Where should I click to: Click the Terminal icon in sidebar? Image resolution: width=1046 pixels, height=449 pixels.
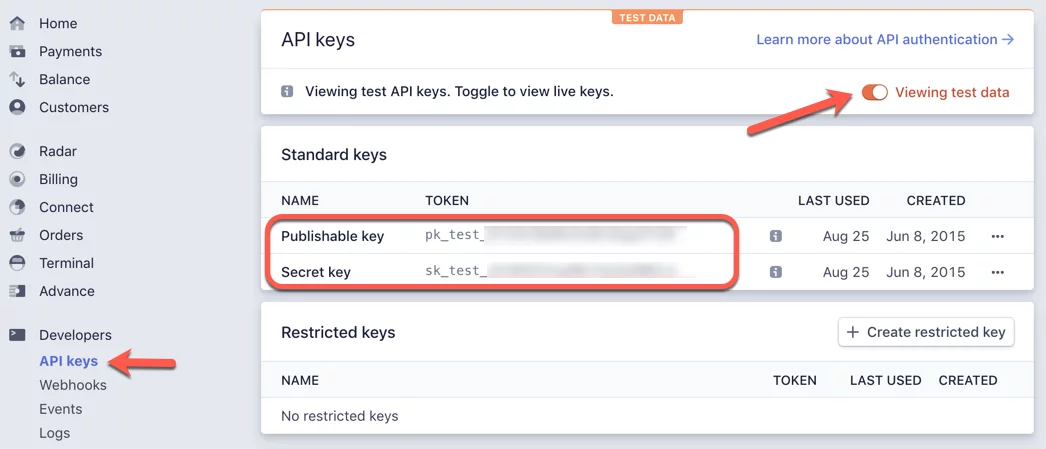point(17,263)
